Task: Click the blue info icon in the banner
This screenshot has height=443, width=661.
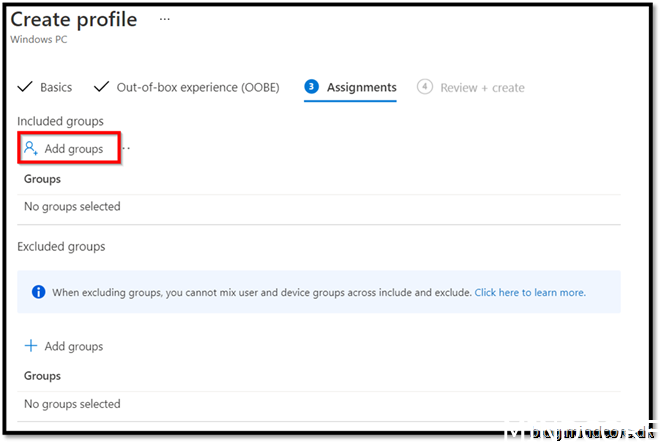Action: (39, 293)
